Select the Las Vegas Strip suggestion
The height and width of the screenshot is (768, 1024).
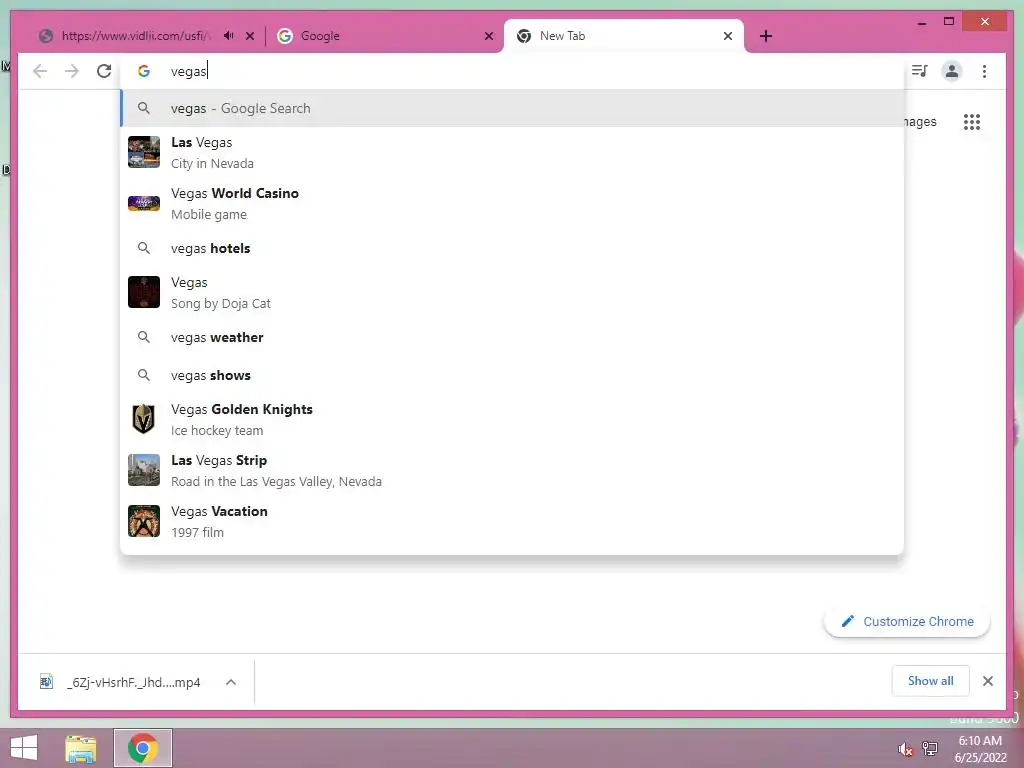(512, 470)
